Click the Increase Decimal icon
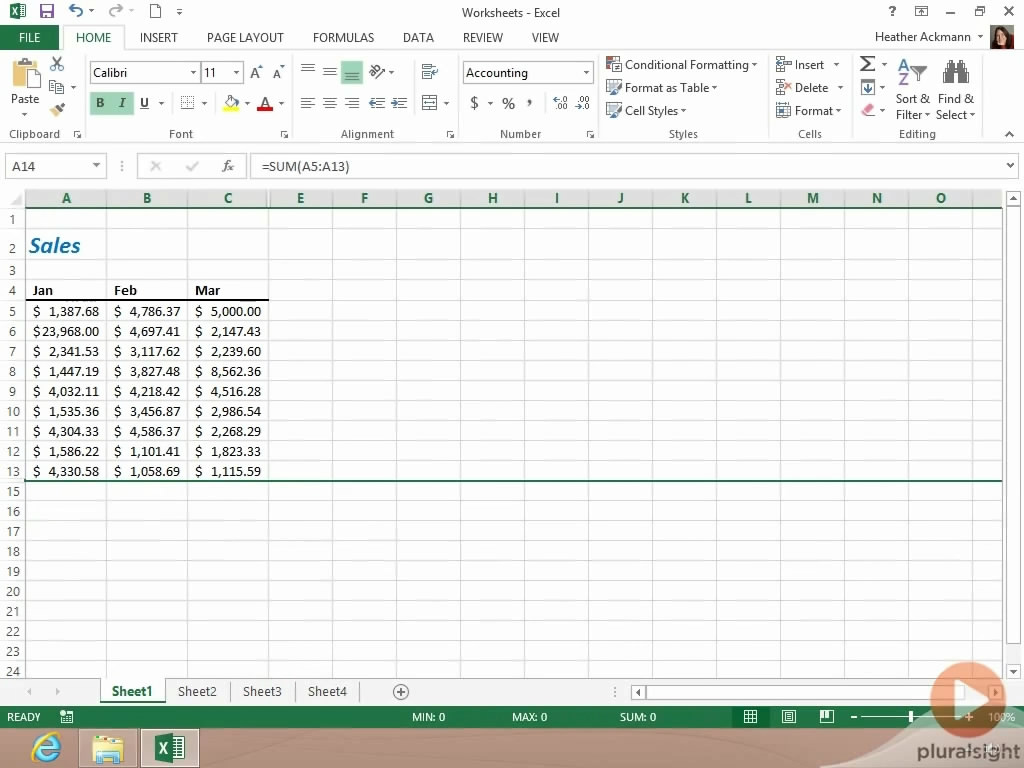 pos(560,103)
